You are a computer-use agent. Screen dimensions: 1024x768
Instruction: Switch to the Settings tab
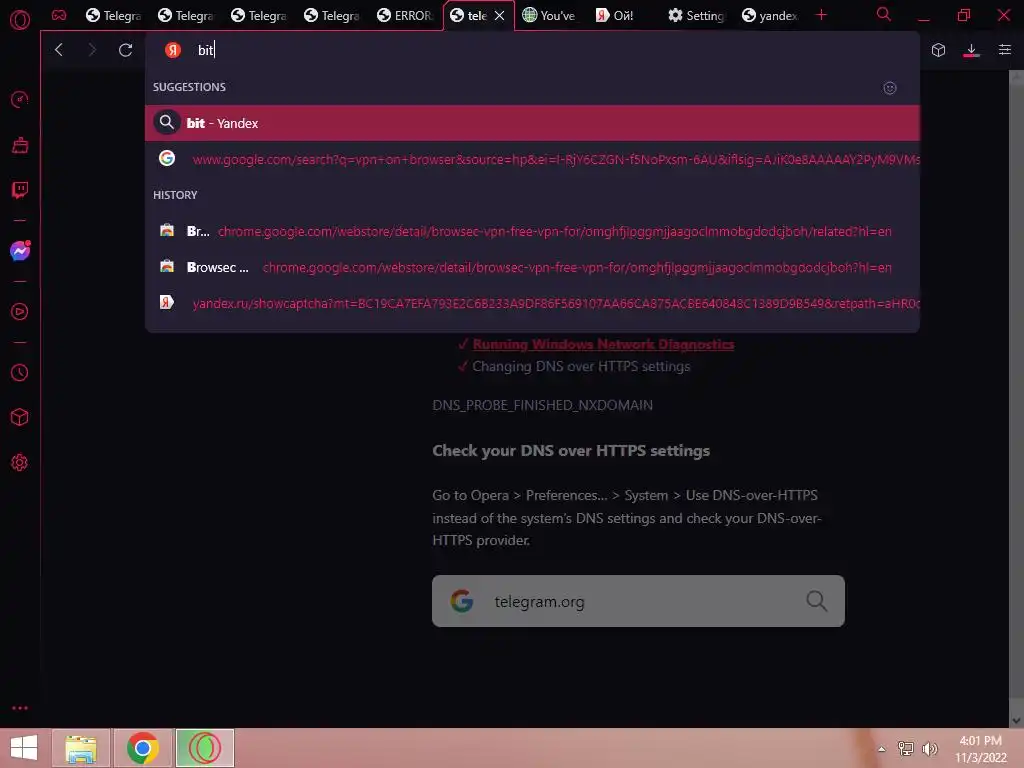tap(696, 16)
